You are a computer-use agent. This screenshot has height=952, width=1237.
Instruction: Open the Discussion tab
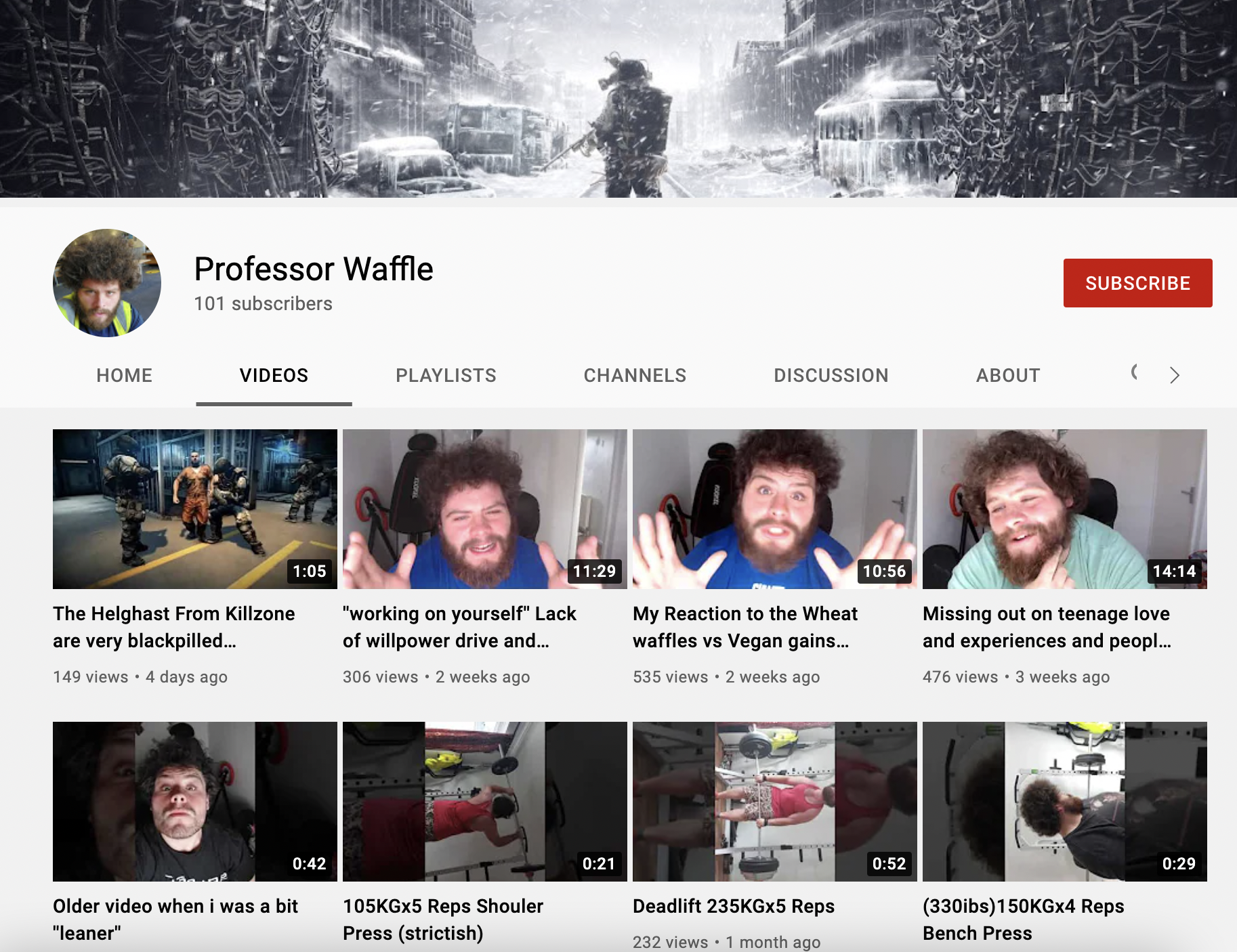coord(831,375)
